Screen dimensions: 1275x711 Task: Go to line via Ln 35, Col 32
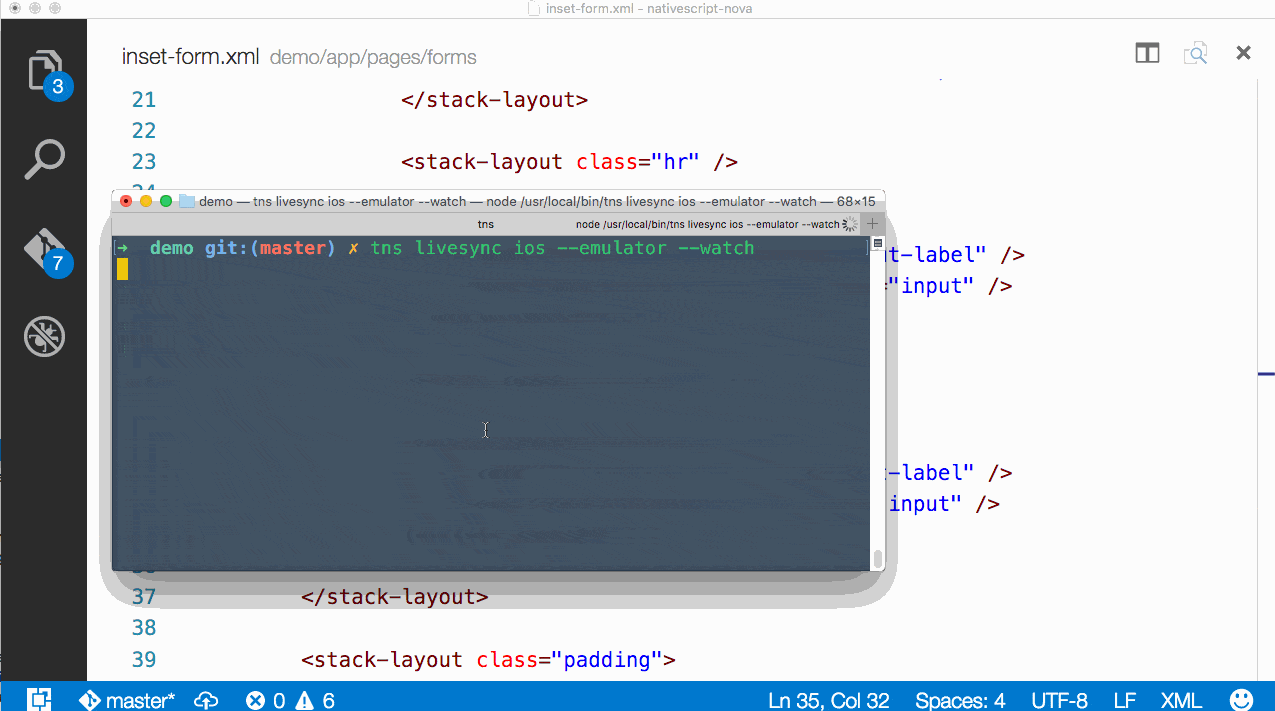(x=828, y=700)
